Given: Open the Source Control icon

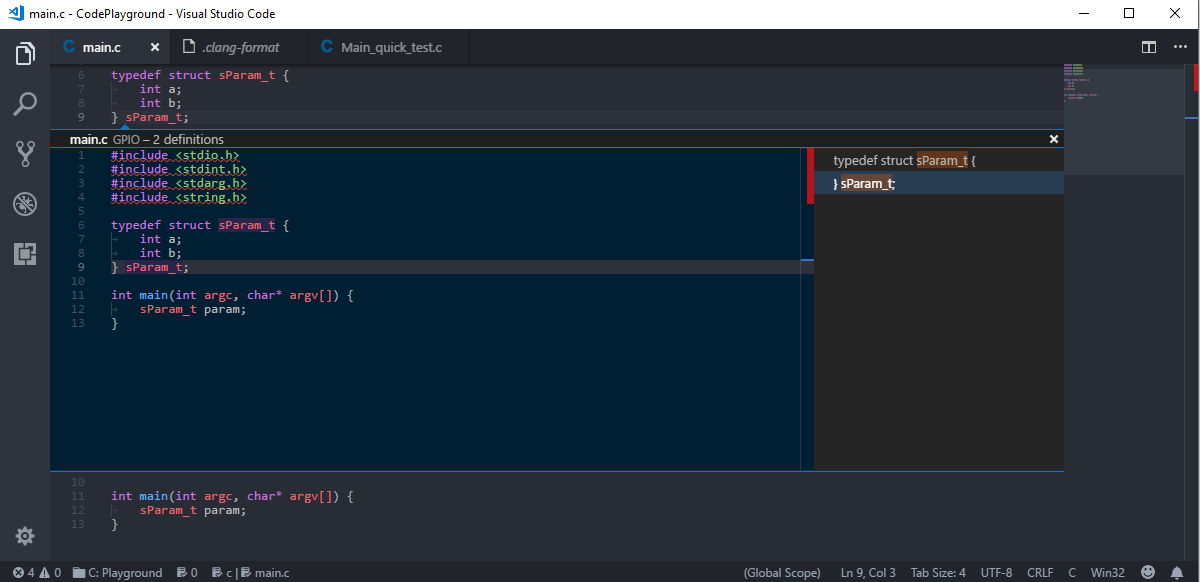Looking at the screenshot, I should click(x=25, y=153).
